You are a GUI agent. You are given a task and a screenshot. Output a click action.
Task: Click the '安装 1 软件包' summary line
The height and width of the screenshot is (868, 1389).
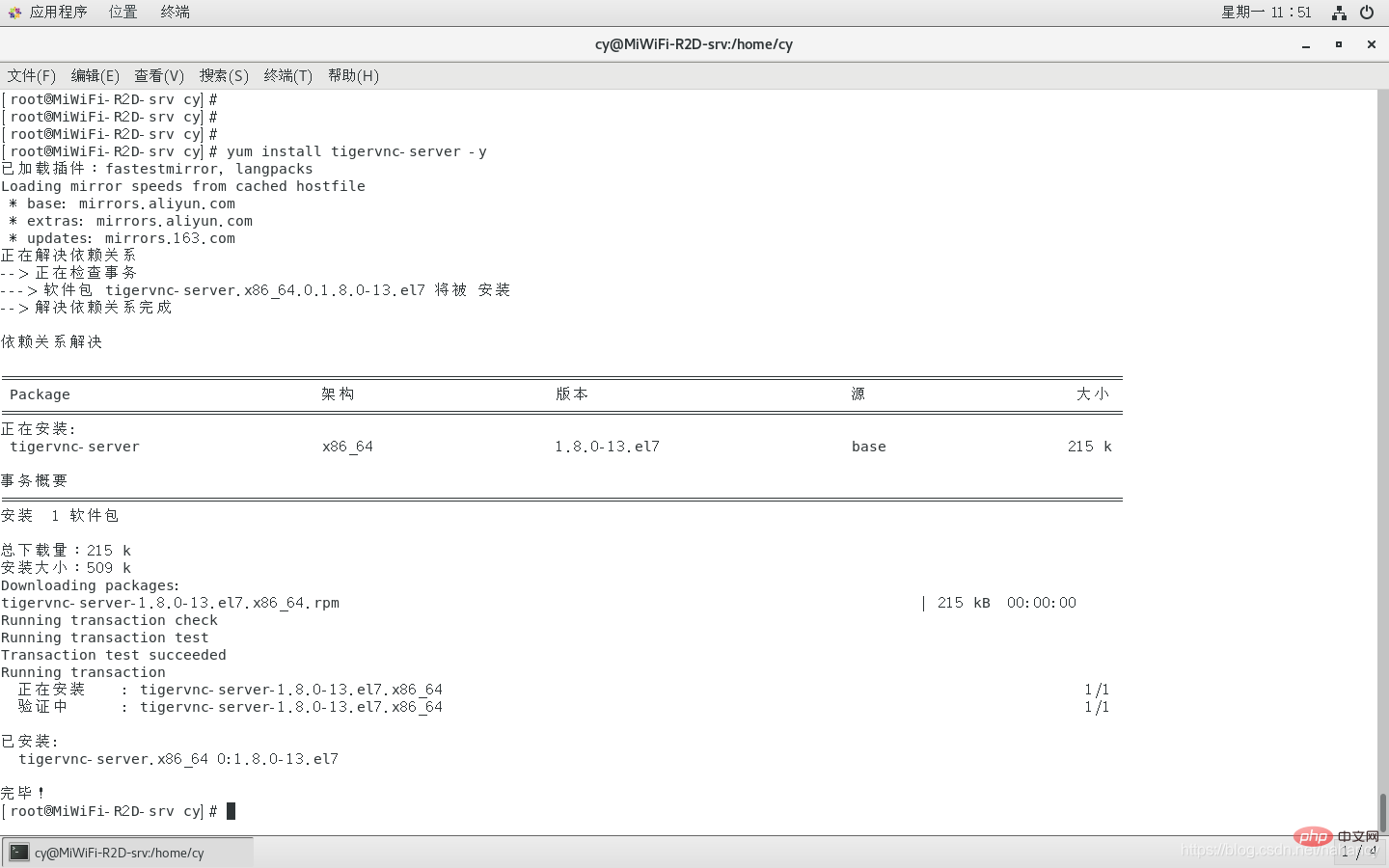pyautogui.click(x=60, y=516)
